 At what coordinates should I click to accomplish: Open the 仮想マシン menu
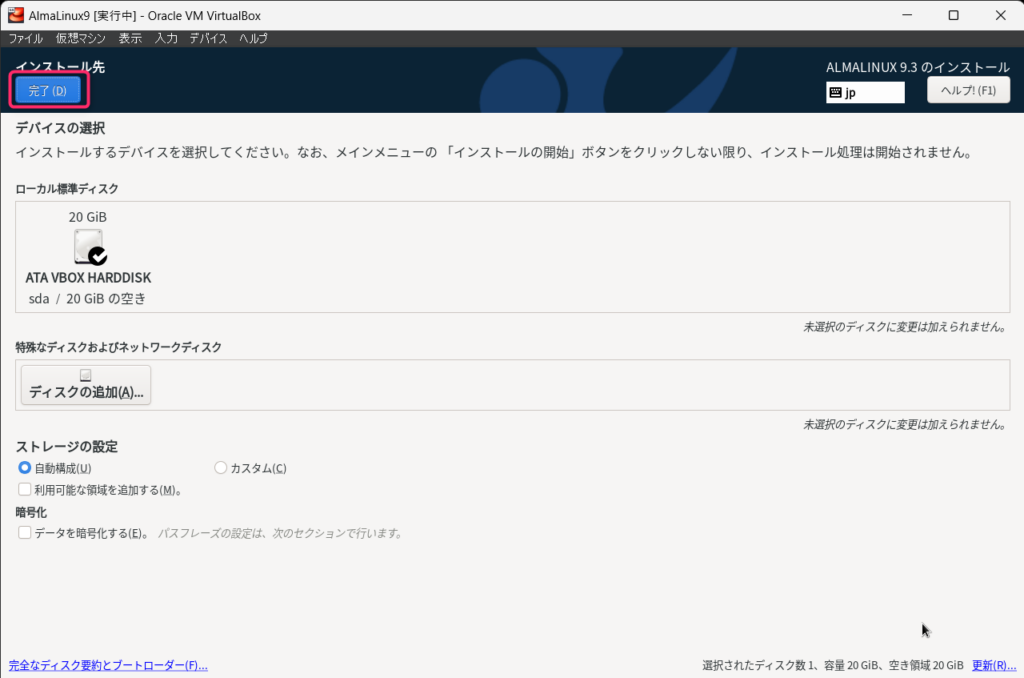point(80,38)
